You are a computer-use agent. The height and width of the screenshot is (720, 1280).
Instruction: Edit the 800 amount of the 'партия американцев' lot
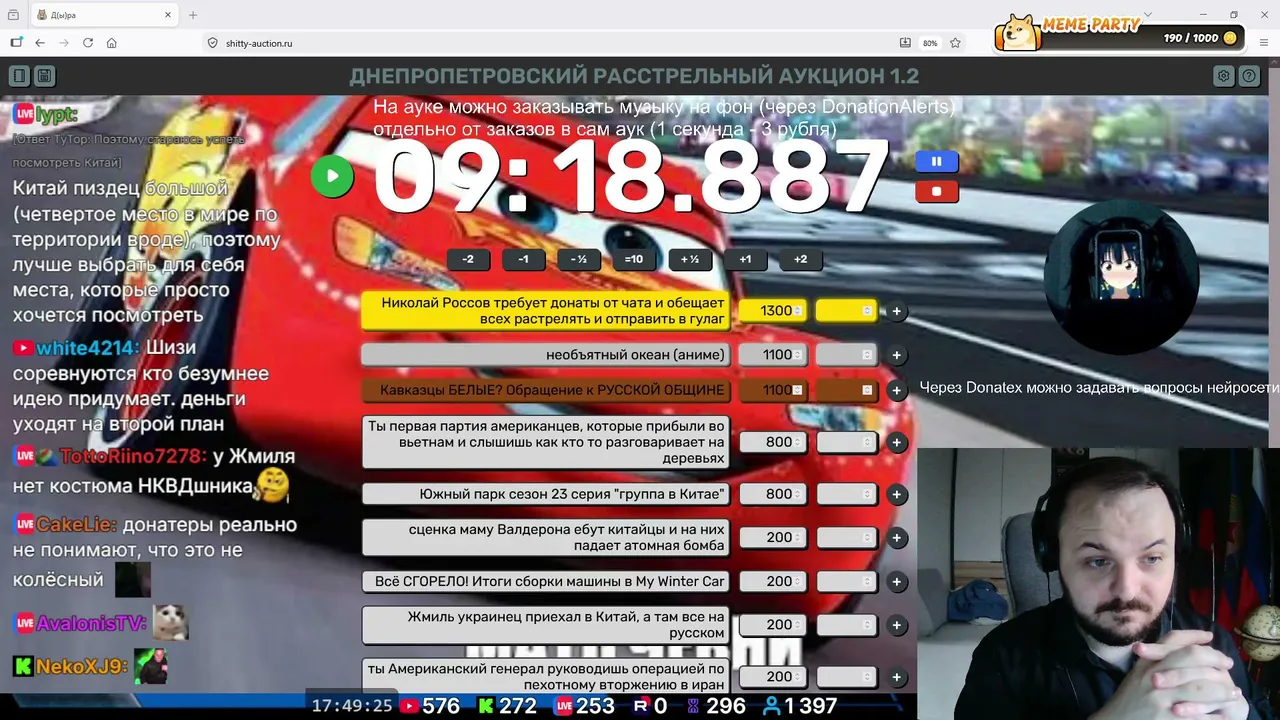coord(771,442)
